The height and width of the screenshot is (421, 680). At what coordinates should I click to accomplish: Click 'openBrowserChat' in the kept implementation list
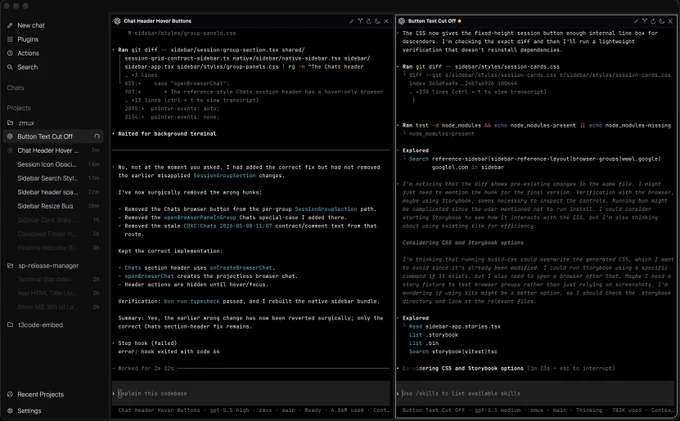pos(149,276)
